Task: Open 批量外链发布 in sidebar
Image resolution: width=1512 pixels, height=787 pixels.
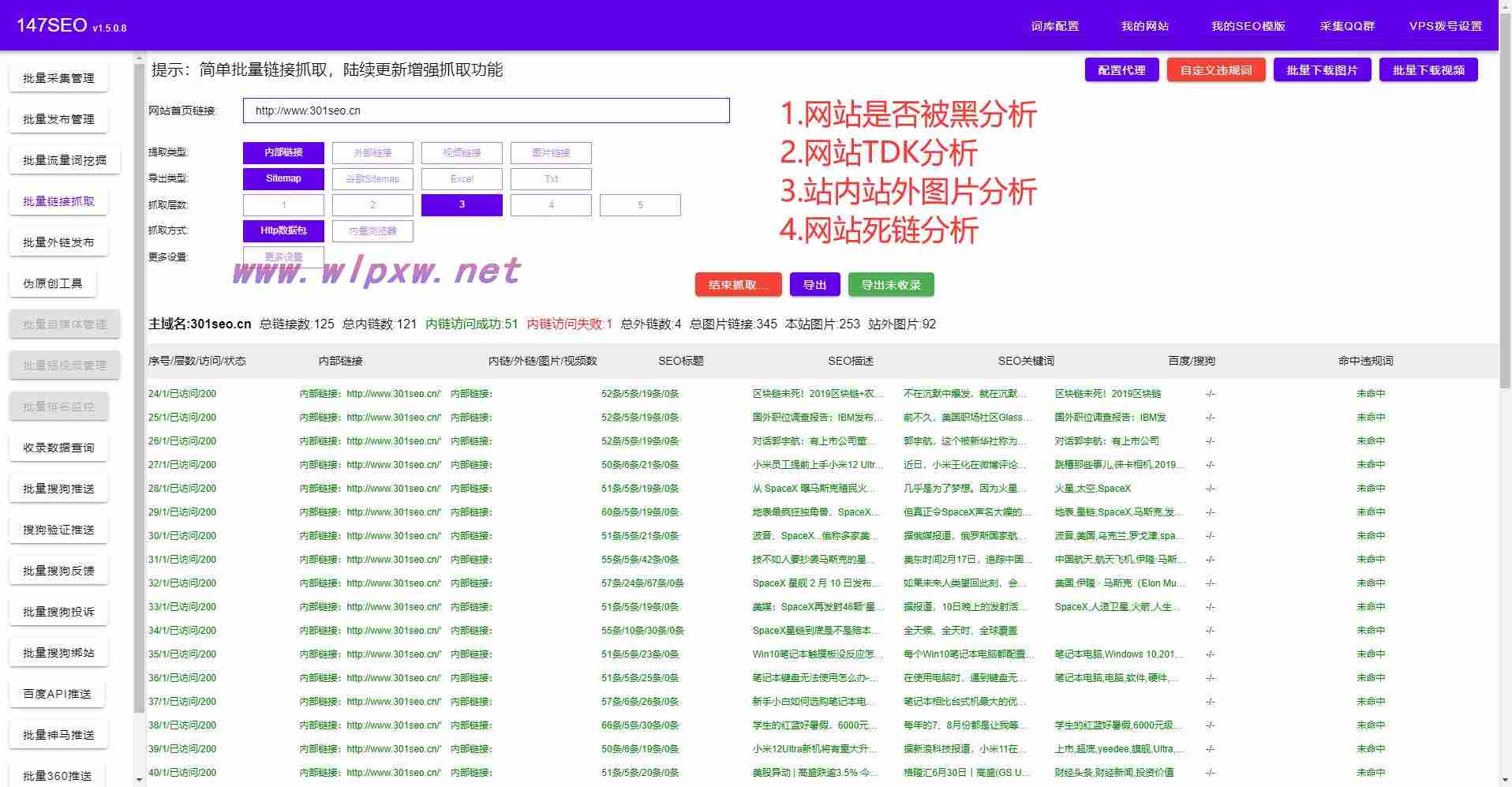Action: (58, 242)
